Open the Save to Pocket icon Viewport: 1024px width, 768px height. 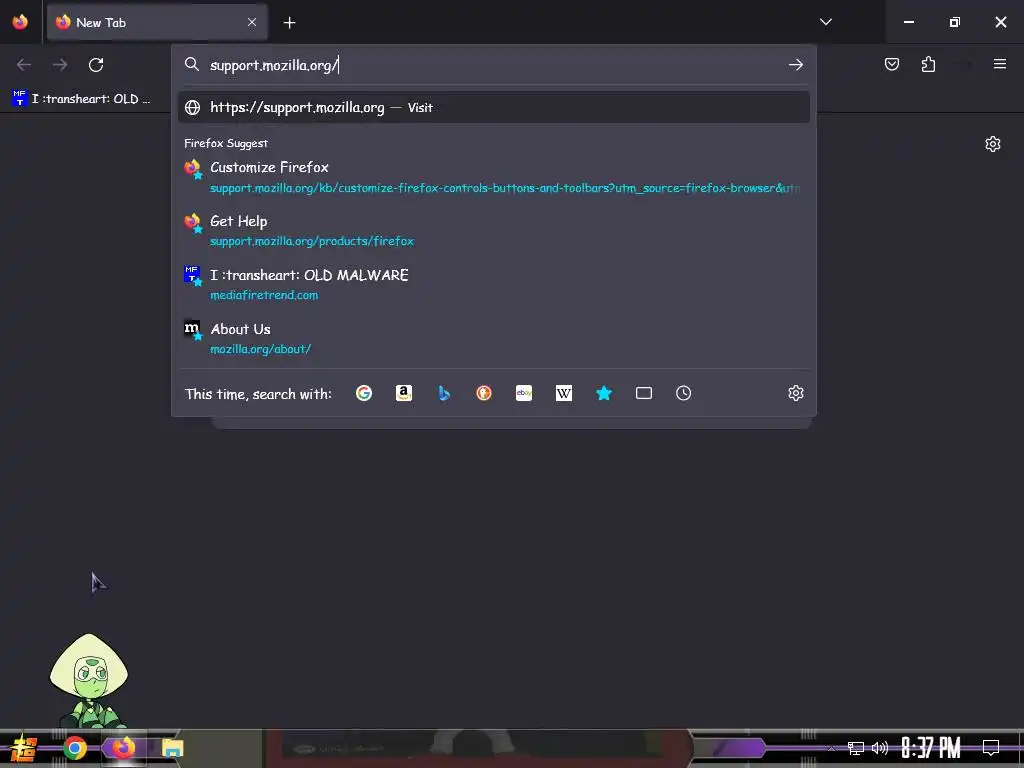(891, 64)
